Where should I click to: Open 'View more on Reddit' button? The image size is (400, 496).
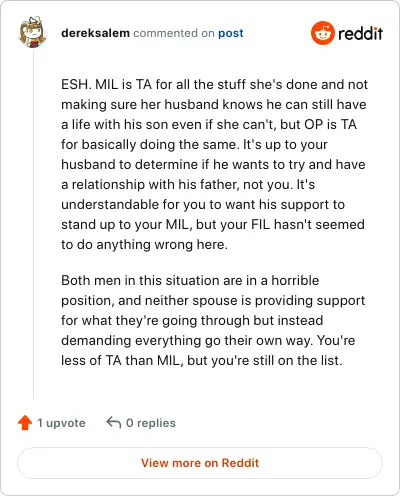click(200, 463)
